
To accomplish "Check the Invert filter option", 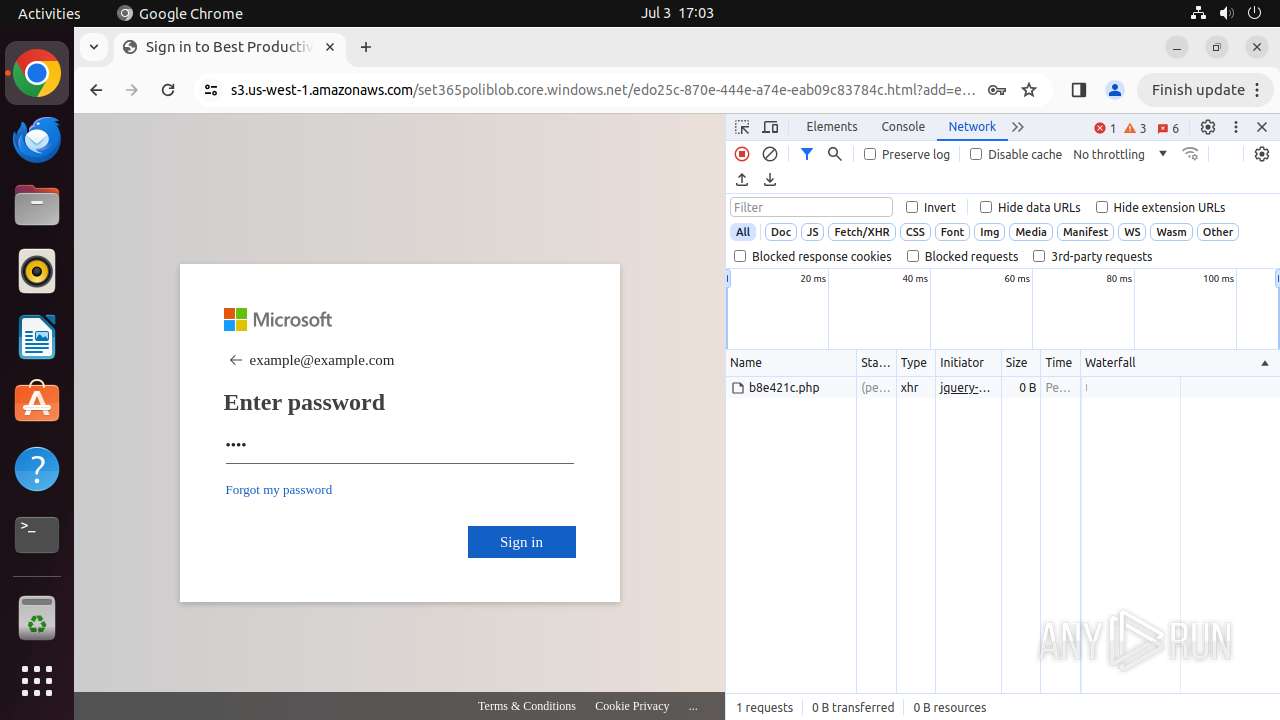I will click(912, 207).
